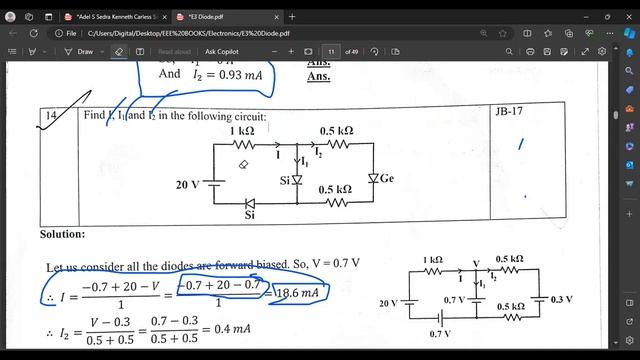Expand the Highlight color options dropdown
Screen dimensions: 640x360
tap(44, 52)
